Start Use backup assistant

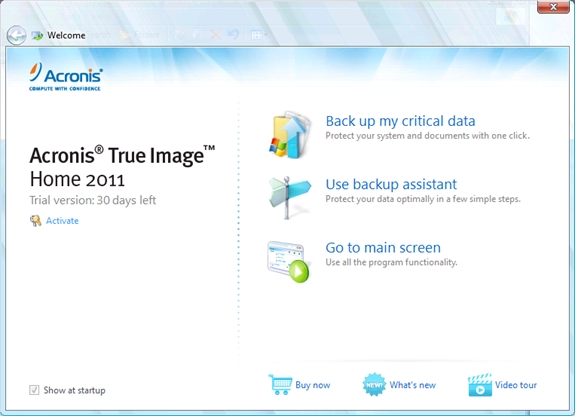(391, 184)
